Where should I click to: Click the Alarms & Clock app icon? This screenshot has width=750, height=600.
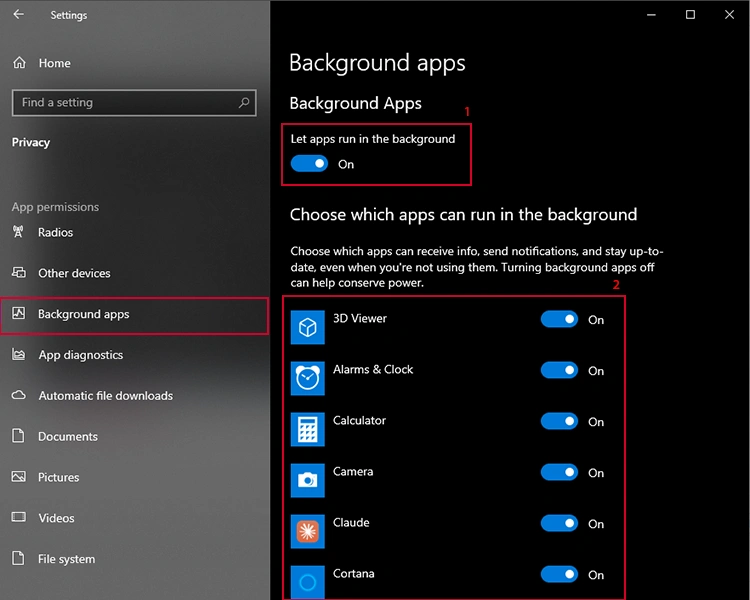pos(308,378)
